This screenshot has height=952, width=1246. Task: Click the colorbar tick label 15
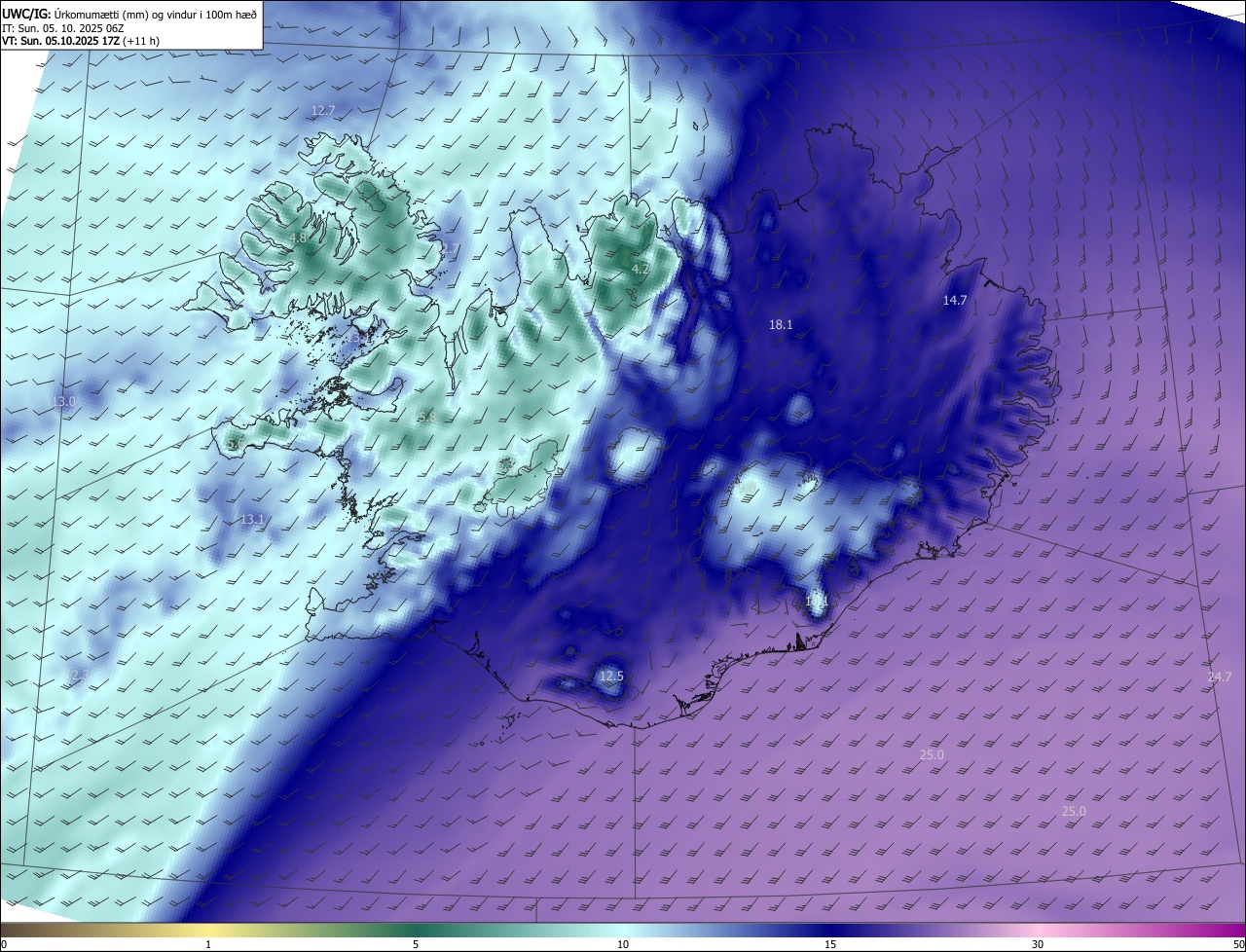pyautogui.click(x=830, y=945)
